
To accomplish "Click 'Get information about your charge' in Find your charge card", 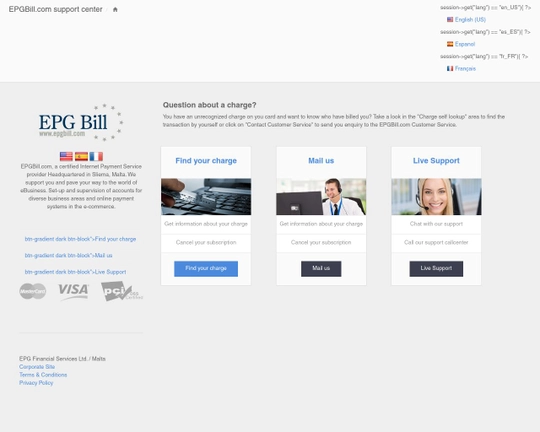I will (206, 224).
